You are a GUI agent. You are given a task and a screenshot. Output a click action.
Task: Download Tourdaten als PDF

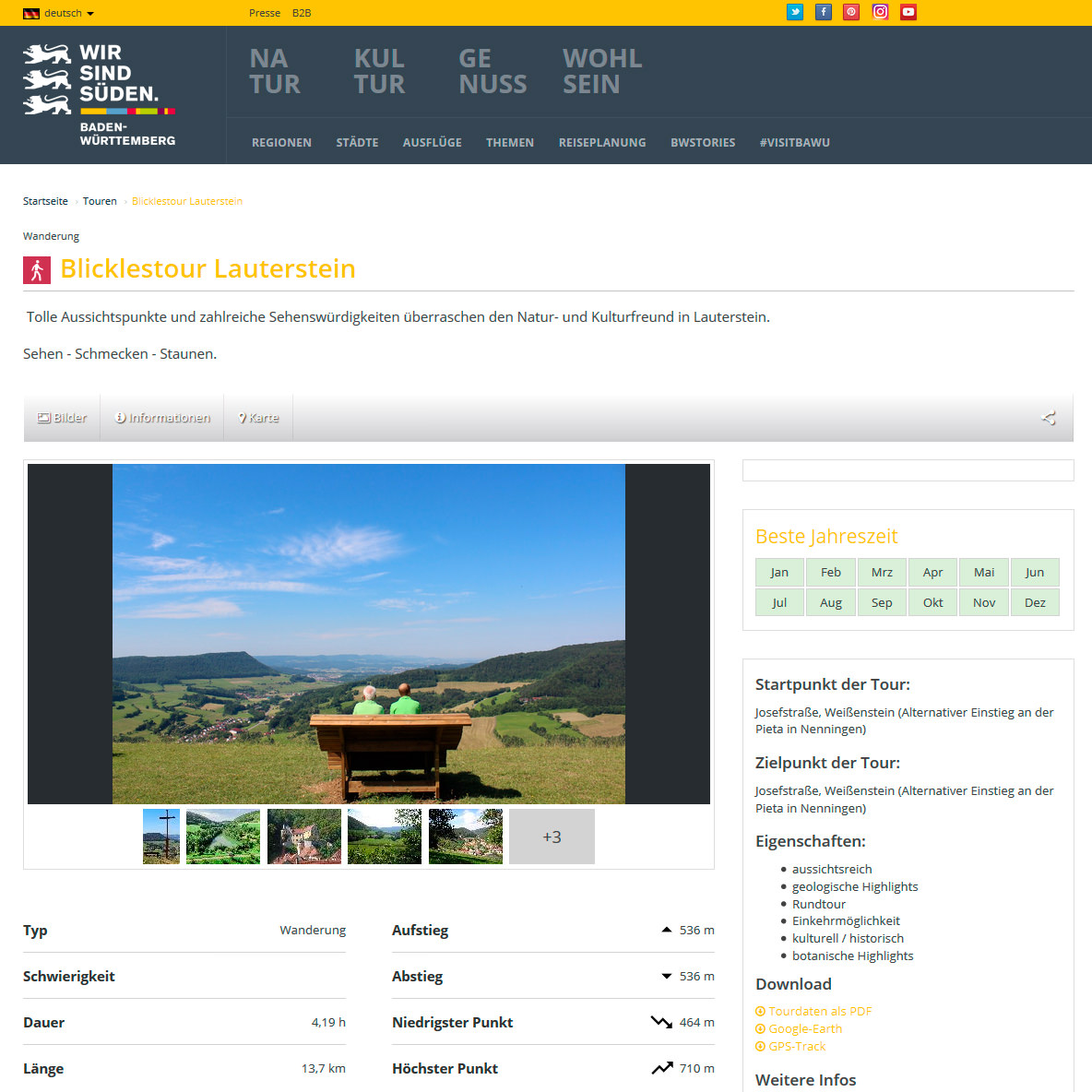coord(819,1012)
